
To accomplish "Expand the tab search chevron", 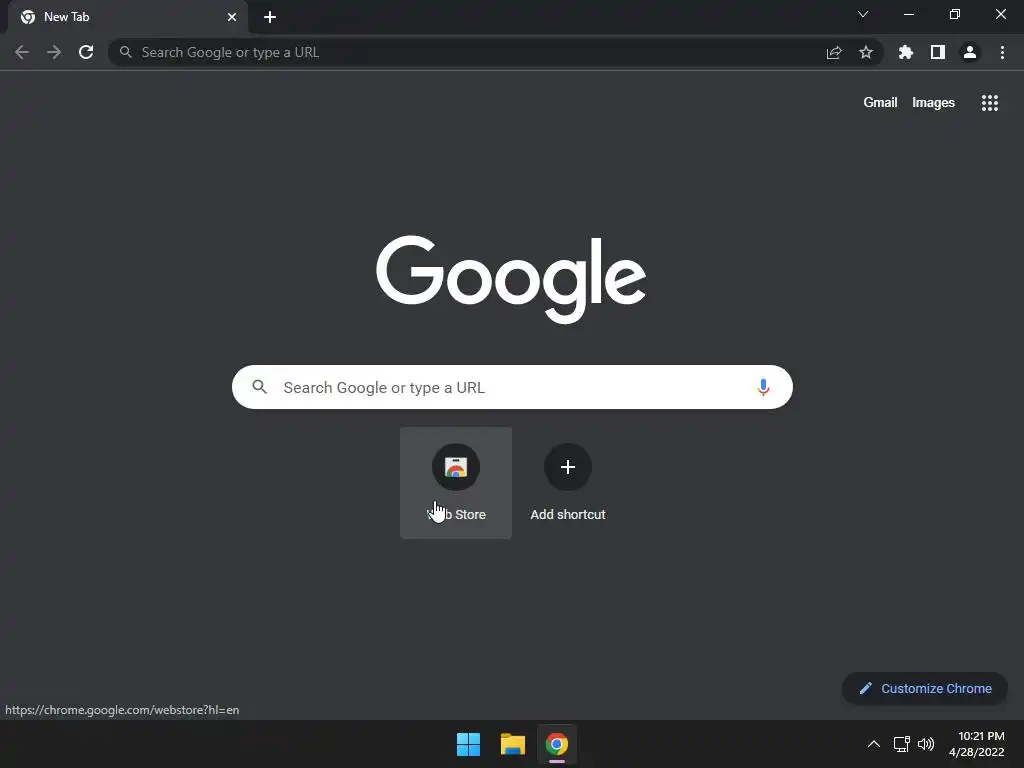I will coord(863,14).
